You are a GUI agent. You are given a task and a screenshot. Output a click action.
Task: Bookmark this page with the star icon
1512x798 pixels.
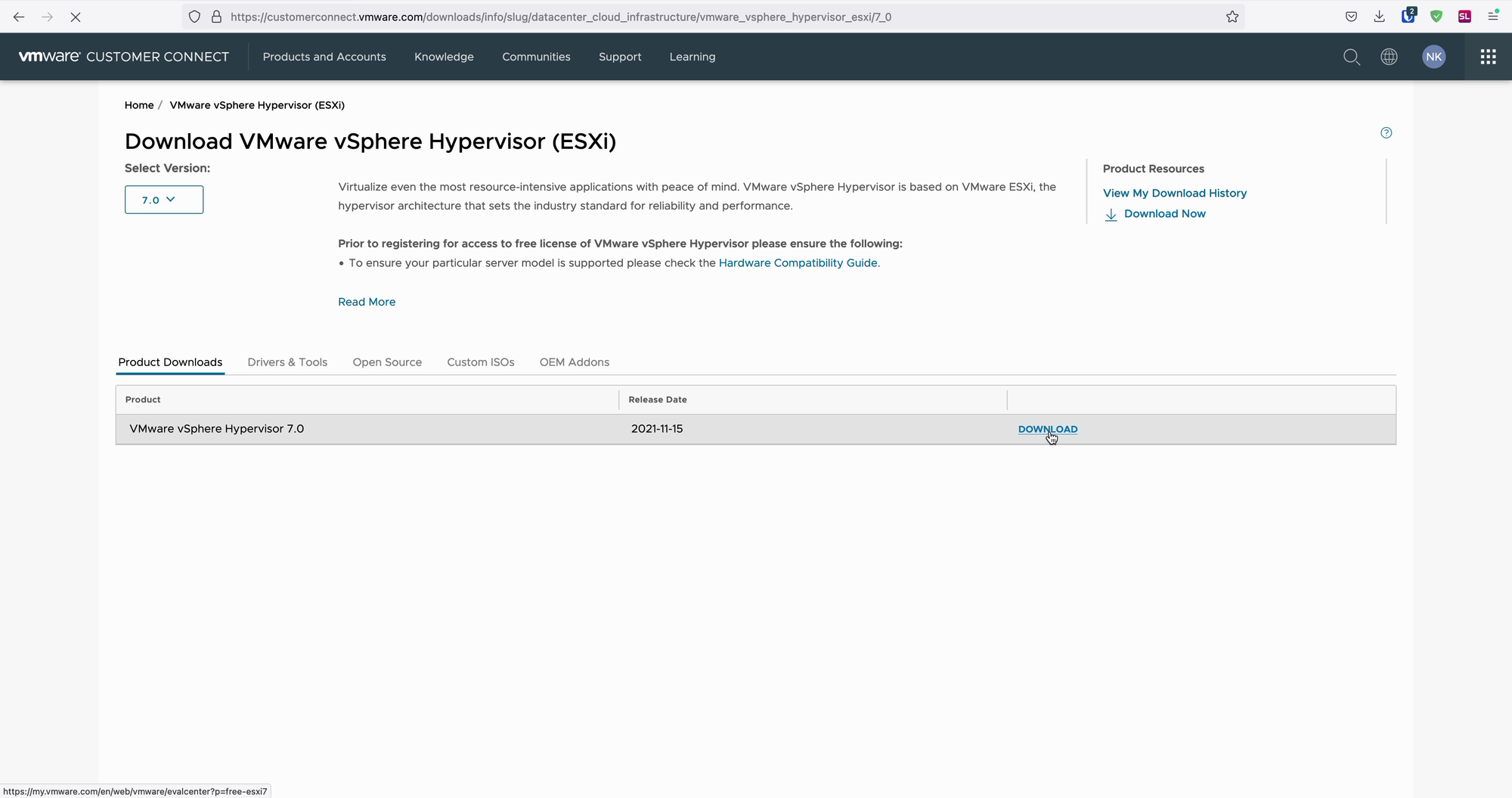tap(1232, 17)
